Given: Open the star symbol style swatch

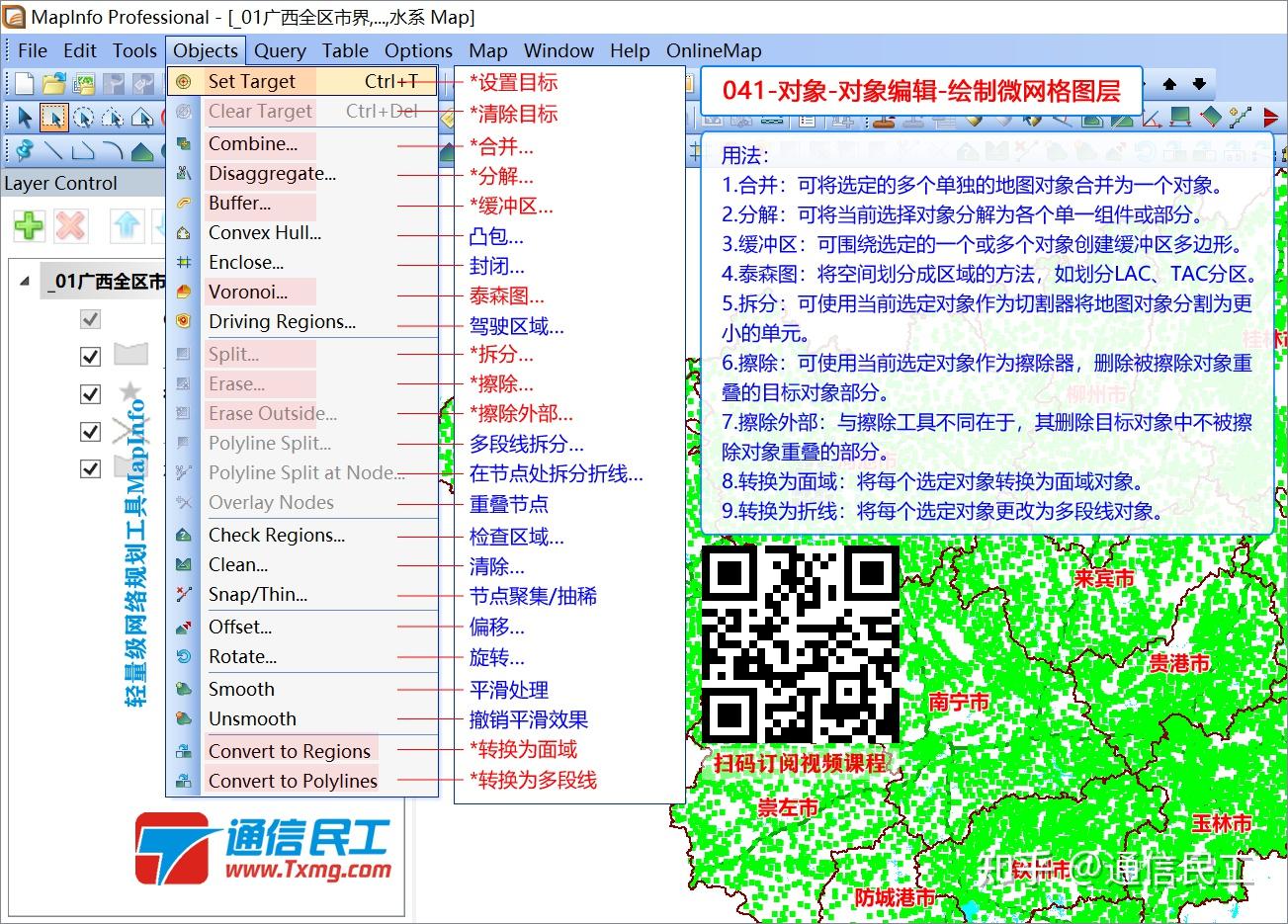Looking at the screenshot, I should click(x=130, y=393).
